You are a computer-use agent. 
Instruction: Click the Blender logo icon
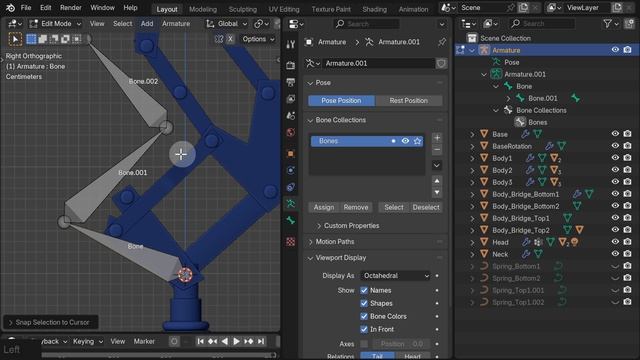pyautogui.click(x=10, y=8)
